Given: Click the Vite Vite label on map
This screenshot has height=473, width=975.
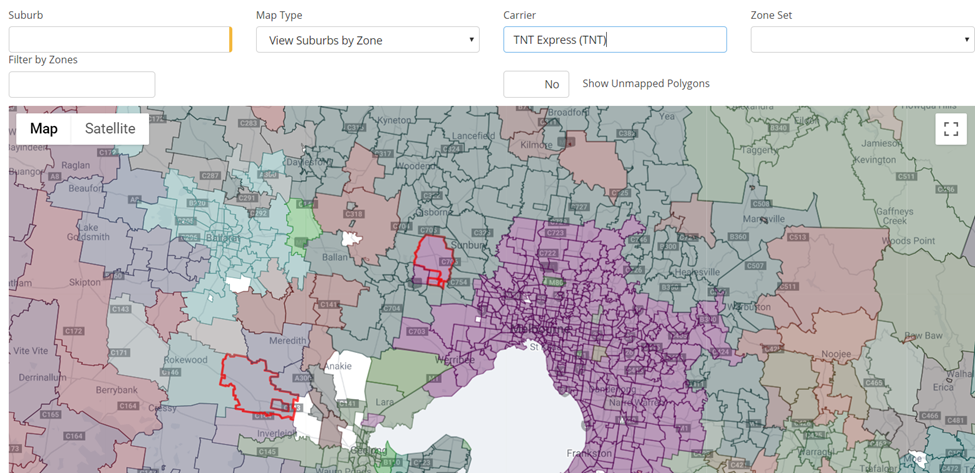Looking at the screenshot, I should 30,351.
